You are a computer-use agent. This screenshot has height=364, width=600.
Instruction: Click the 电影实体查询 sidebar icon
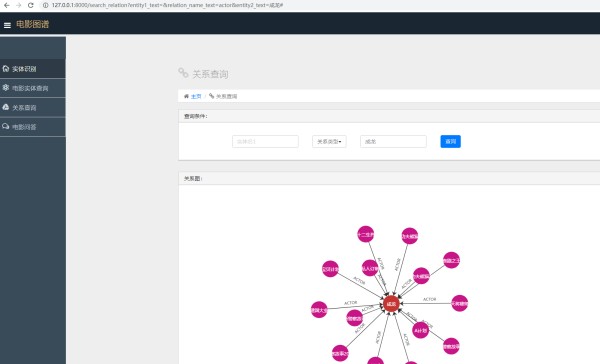tap(6, 88)
